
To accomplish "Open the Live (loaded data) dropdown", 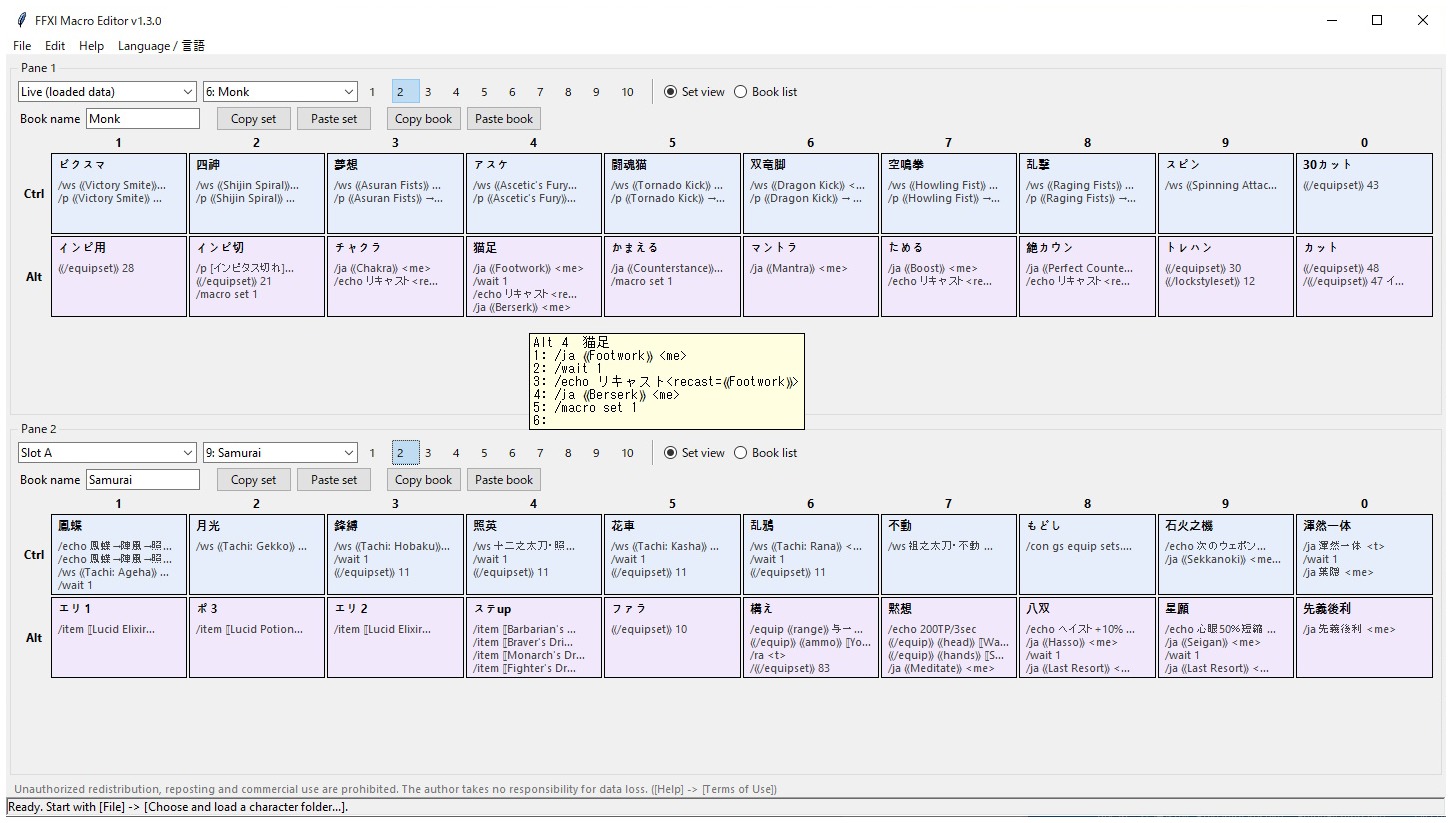I will [x=107, y=92].
